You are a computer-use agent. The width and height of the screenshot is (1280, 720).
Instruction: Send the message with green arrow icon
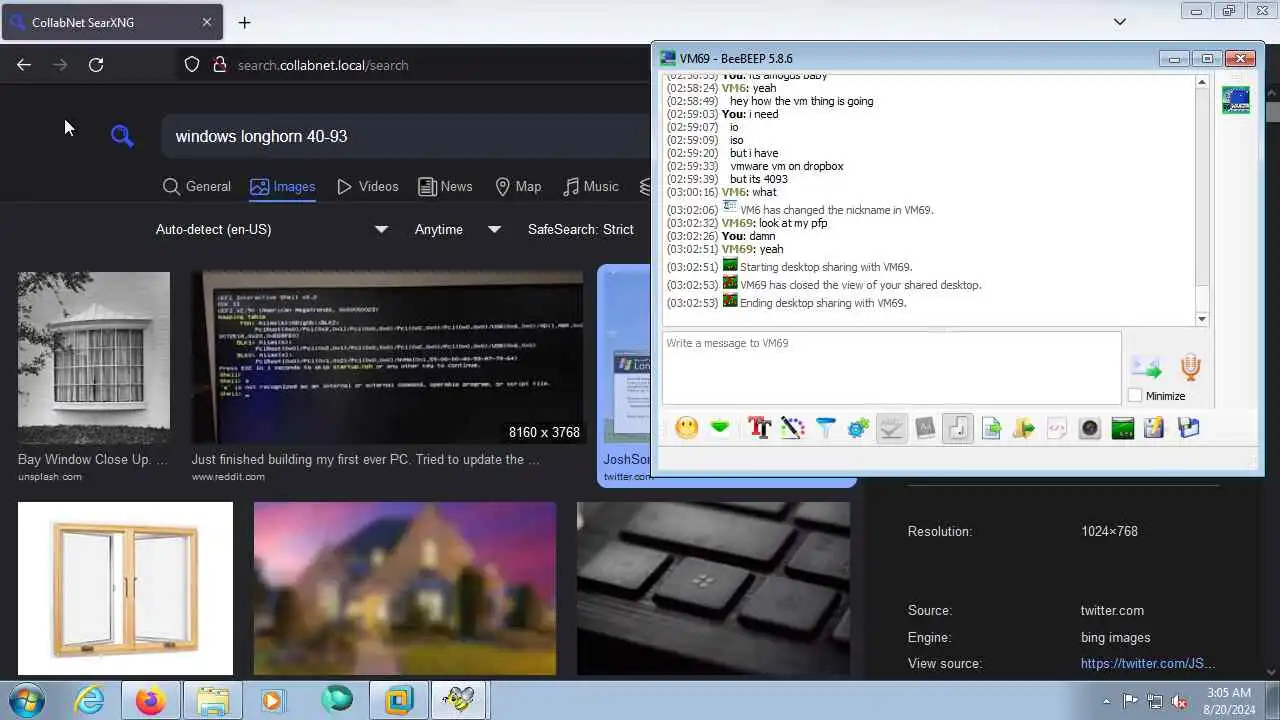coord(1146,368)
